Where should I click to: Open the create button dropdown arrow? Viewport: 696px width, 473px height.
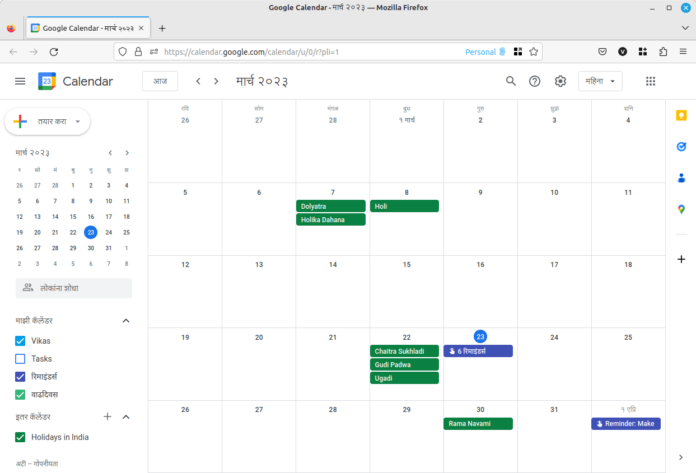coord(78,122)
